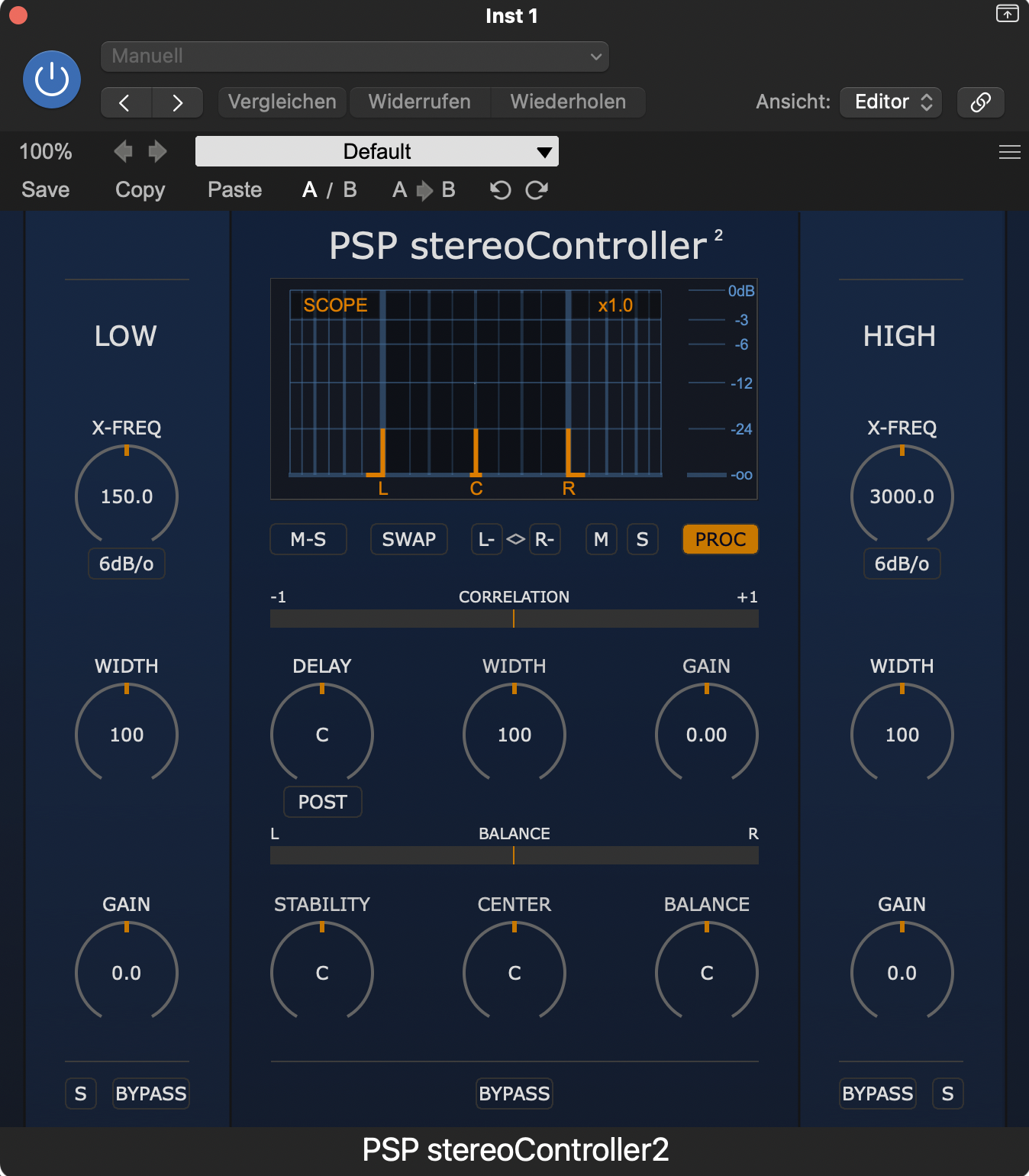Screen dimensions: 1029x1176
Task: Bypass the center section
Action: coord(514,1094)
